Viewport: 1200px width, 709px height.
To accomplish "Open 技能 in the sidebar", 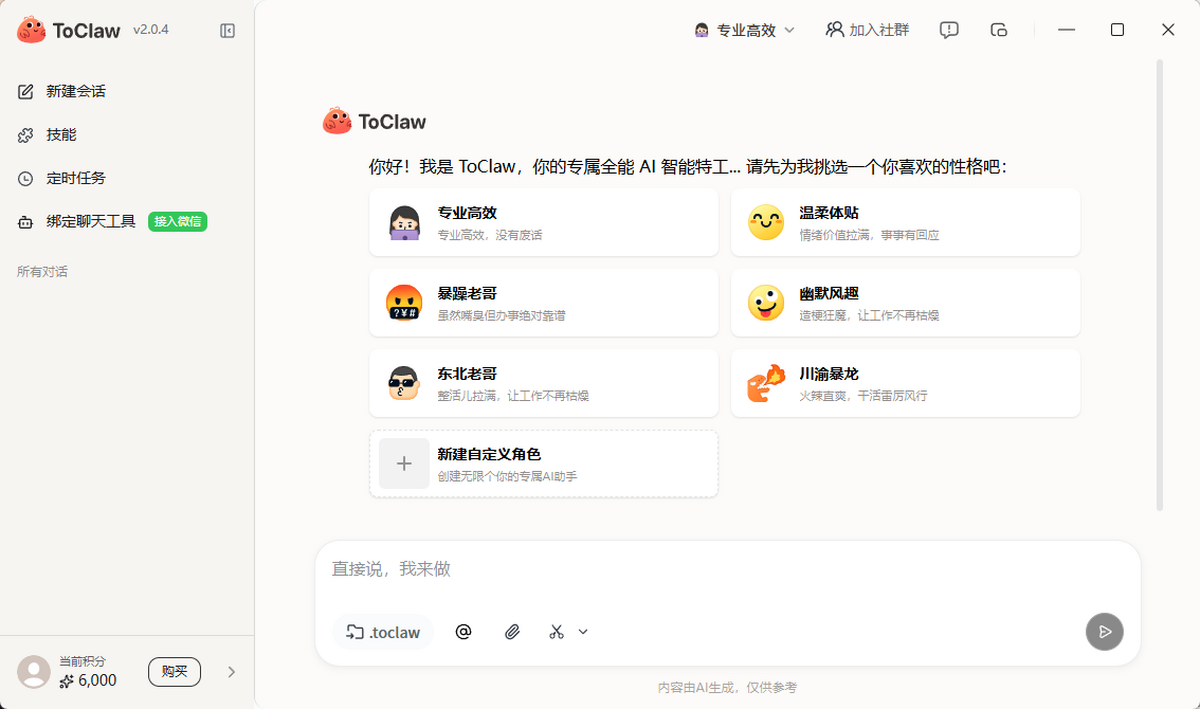I will click(61, 135).
